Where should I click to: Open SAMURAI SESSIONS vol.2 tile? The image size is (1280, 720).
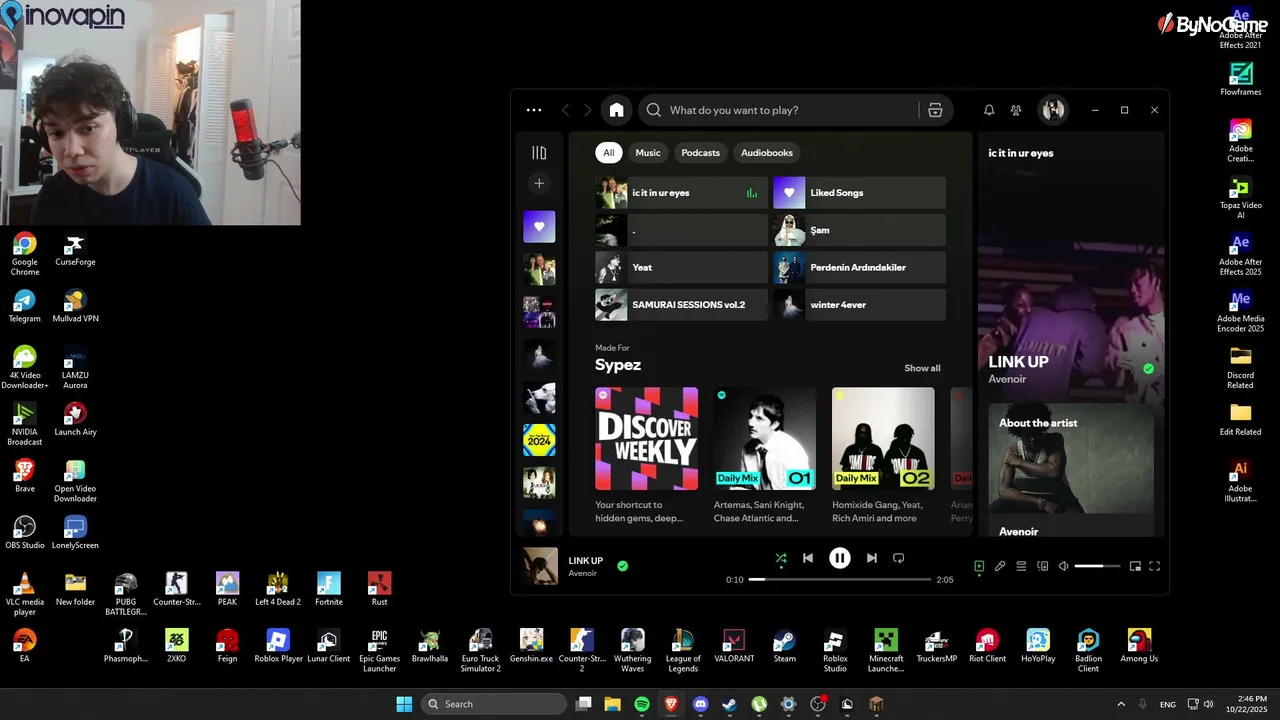click(x=681, y=305)
